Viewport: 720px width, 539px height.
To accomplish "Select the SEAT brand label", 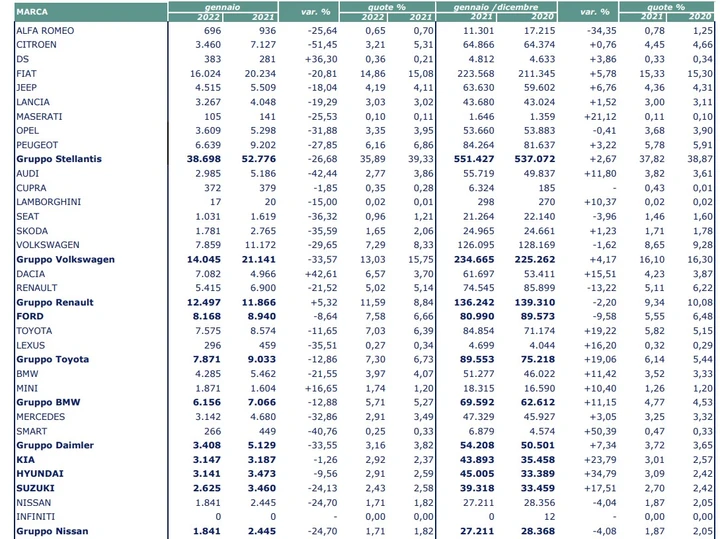I will coord(28,217).
